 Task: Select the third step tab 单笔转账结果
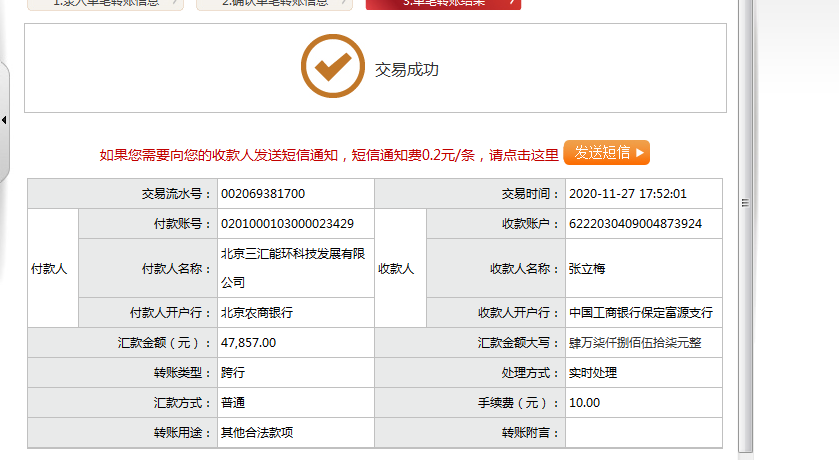[x=443, y=4]
